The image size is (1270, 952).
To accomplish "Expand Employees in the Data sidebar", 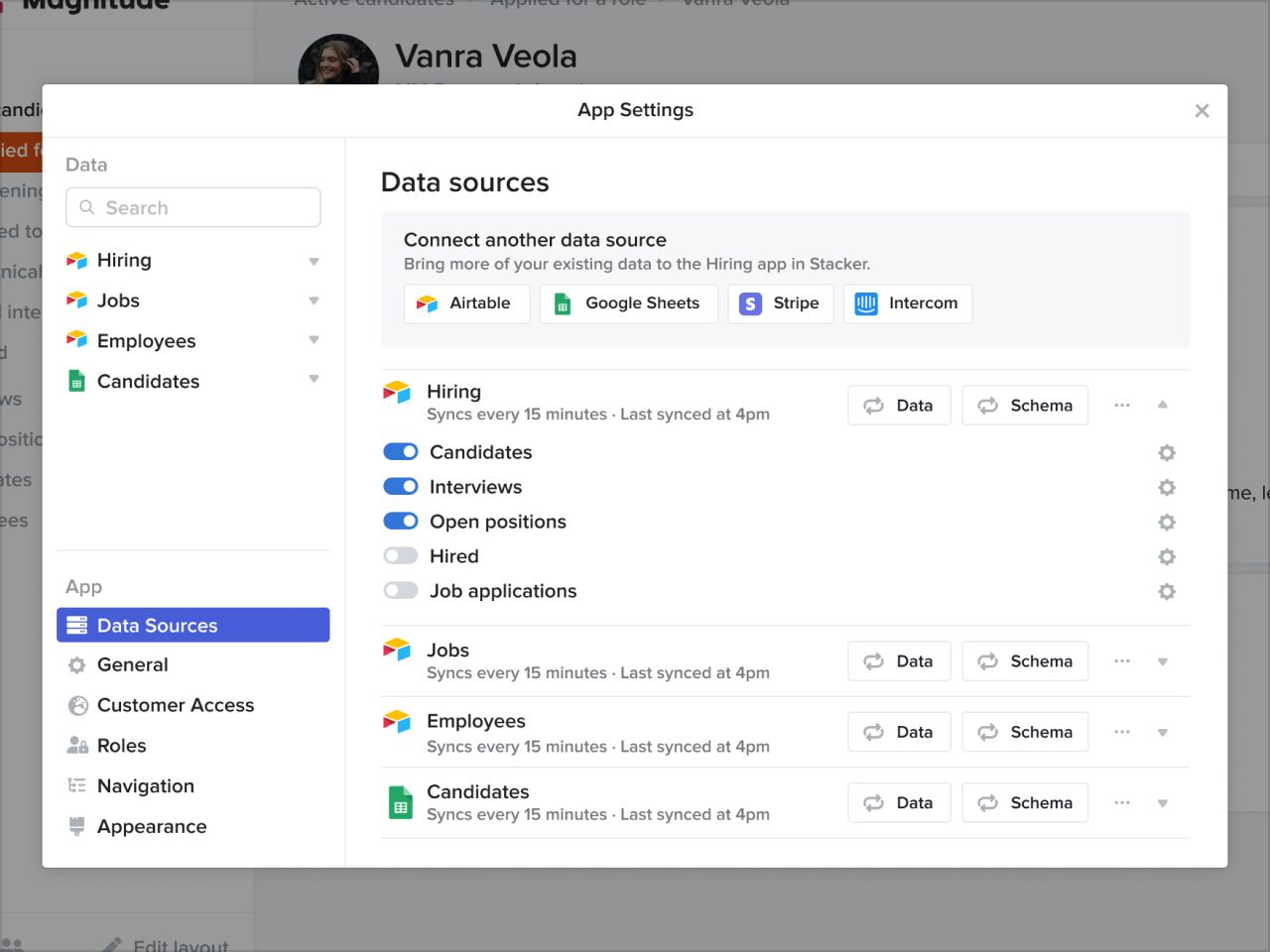I will click(x=314, y=339).
